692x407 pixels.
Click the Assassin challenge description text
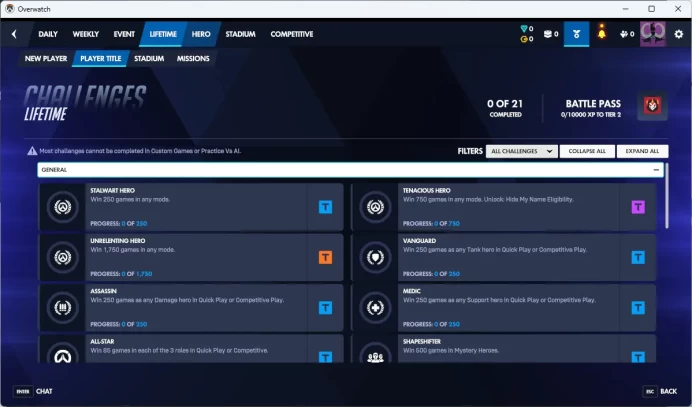[x=187, y=300]
